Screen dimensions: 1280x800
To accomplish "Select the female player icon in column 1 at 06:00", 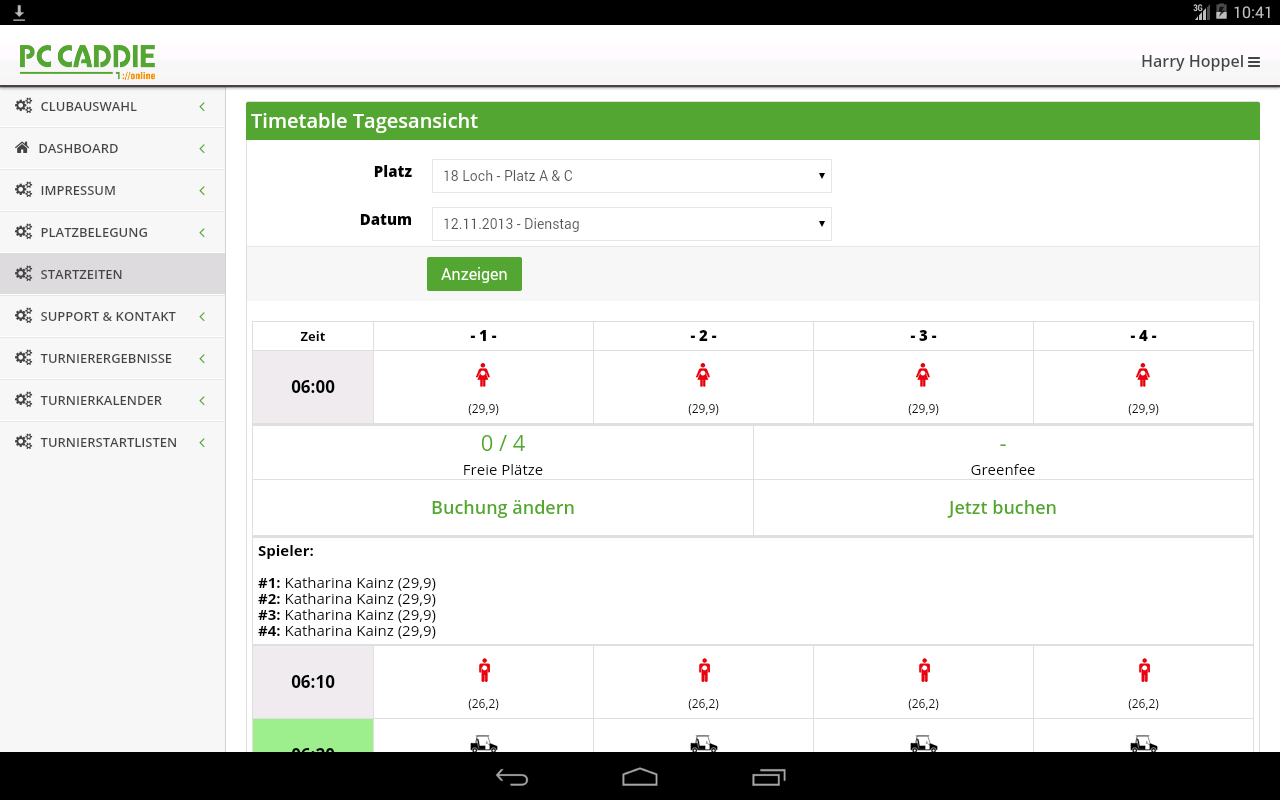I will pyautogui.click(x=483, y=374).
